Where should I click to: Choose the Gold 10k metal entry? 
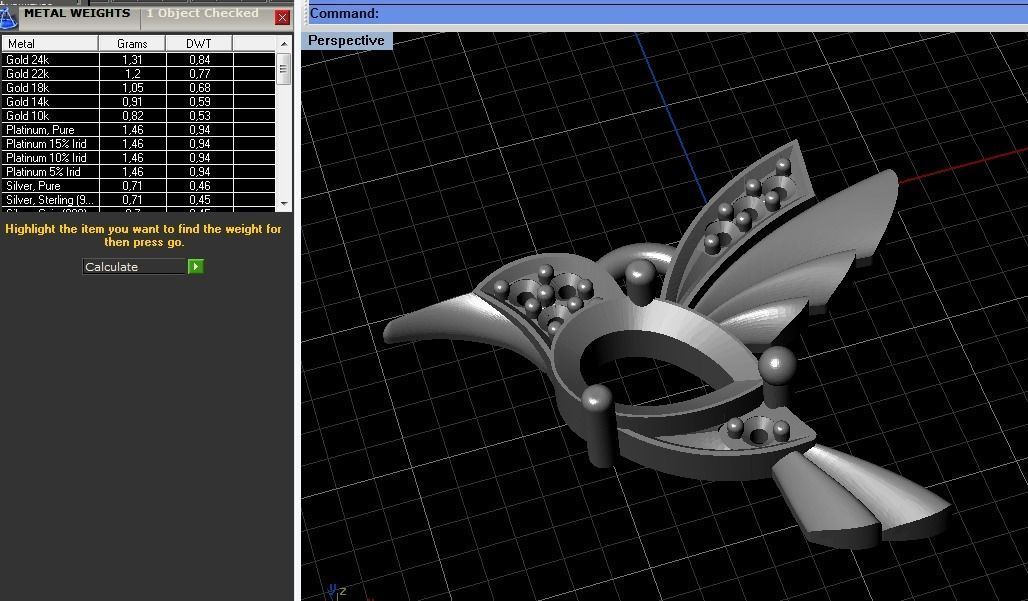coord(138,116)
